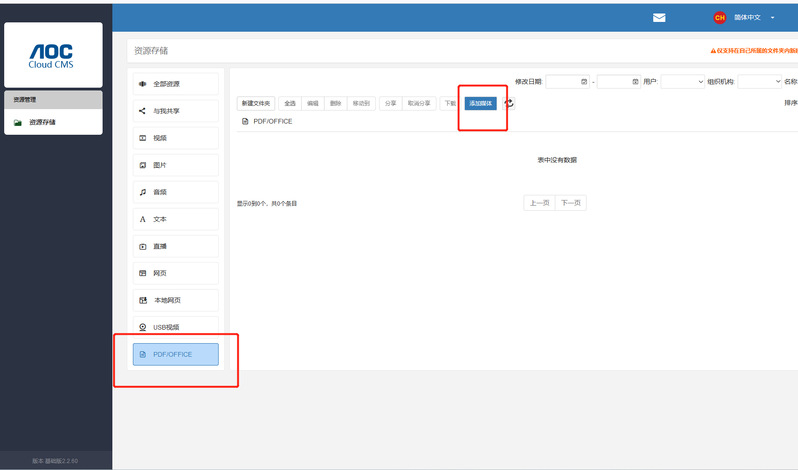This screenshot has height=470, width=798.
Task: Open the 网页 web page category
Action: 176,273
